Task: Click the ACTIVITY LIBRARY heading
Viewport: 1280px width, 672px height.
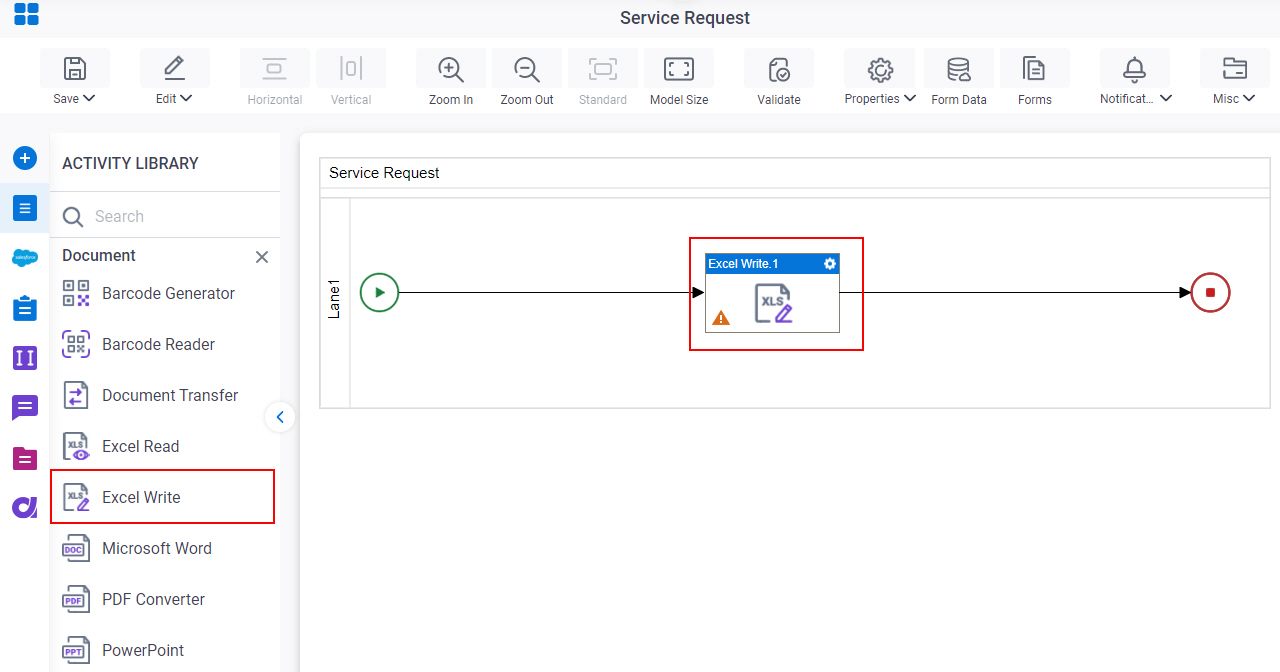Action: point(130,163)
